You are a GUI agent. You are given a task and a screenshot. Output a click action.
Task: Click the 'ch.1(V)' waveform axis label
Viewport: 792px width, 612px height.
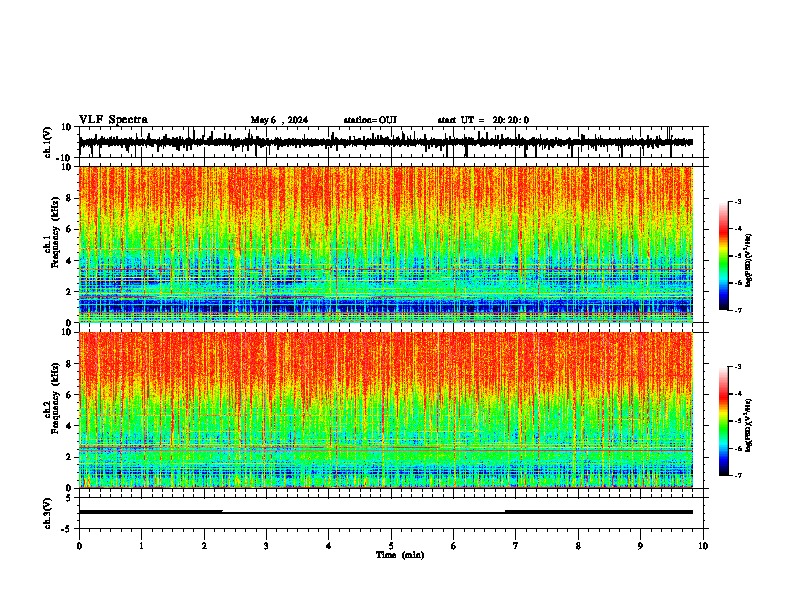tap(48, 142)
